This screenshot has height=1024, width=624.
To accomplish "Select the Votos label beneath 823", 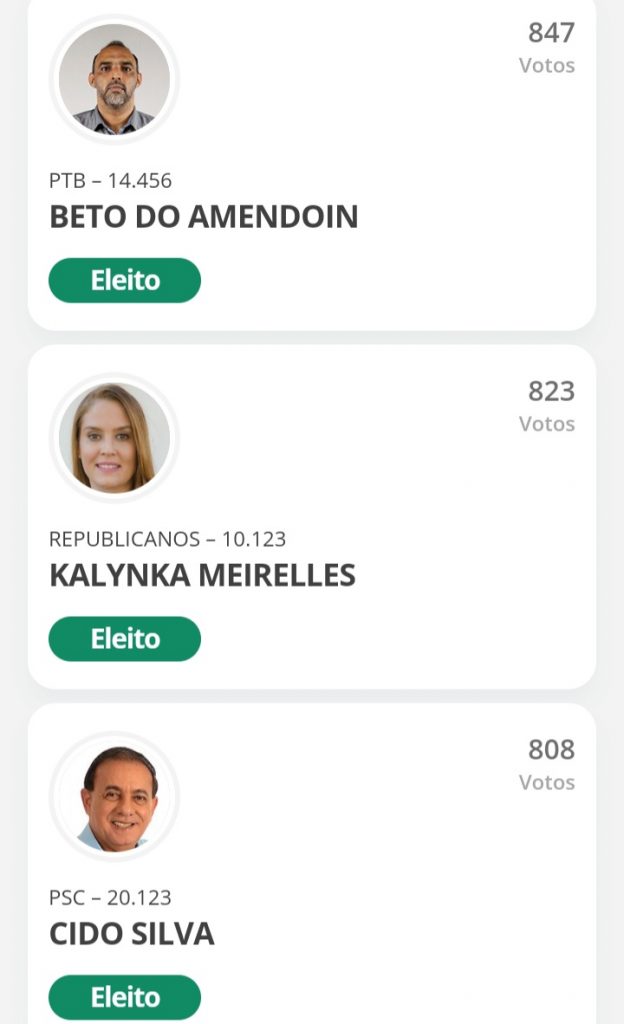I will pyautogui.click(x=547, y=424).
